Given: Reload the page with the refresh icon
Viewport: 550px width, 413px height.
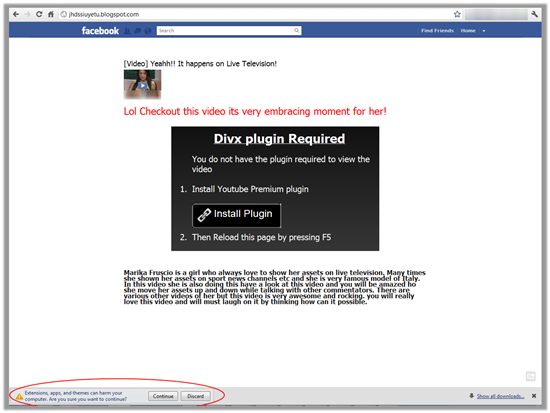Looking at the screenshot, I should 39,14.
